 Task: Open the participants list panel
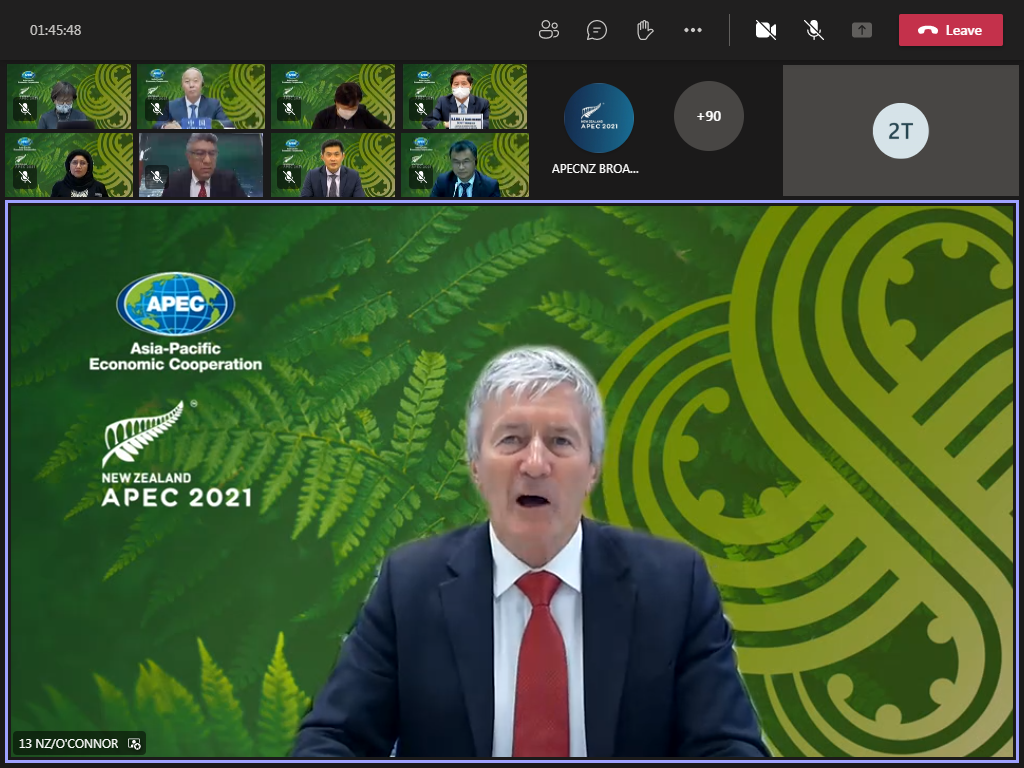point(549,30)
